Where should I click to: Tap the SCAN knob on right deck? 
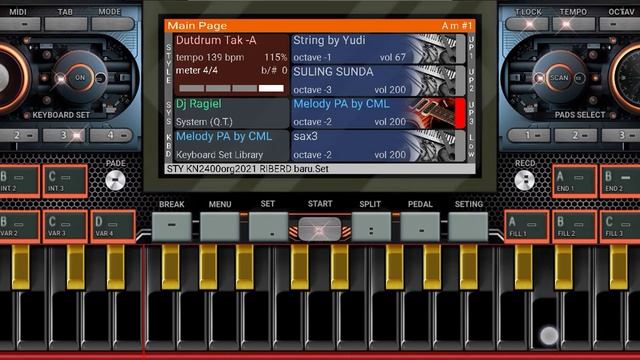point(559,78)
